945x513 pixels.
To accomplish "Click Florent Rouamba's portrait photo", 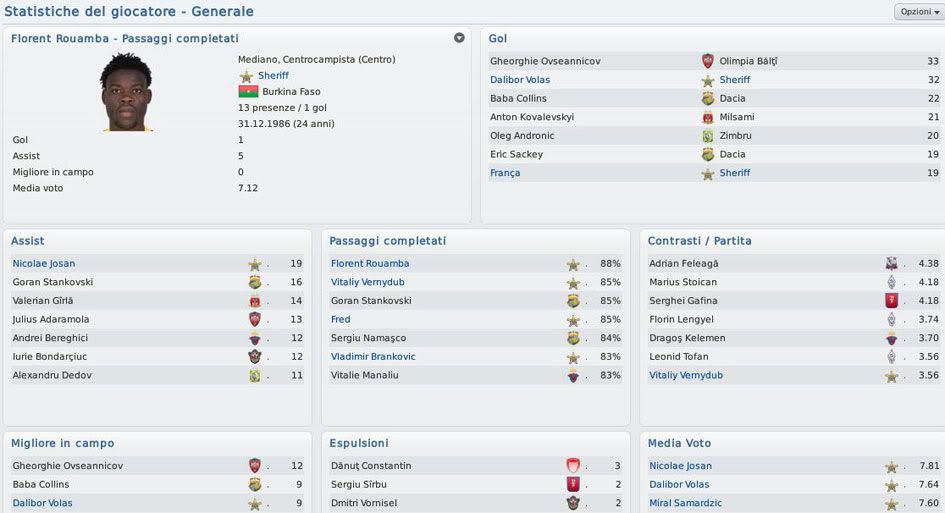I will [x=126, y=92].
